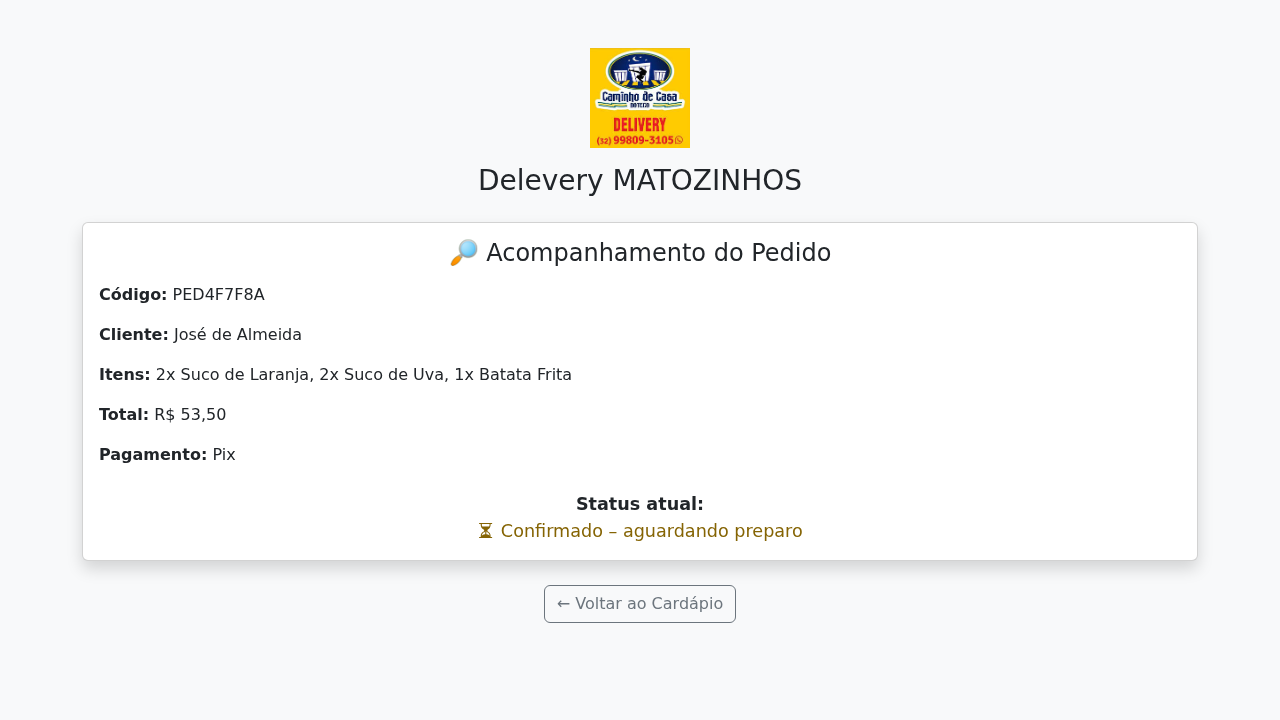Viewport: 1280px width, 720px height.
Task: Click the Delevery MATOZINHOS heading
Action: (640, 180)
